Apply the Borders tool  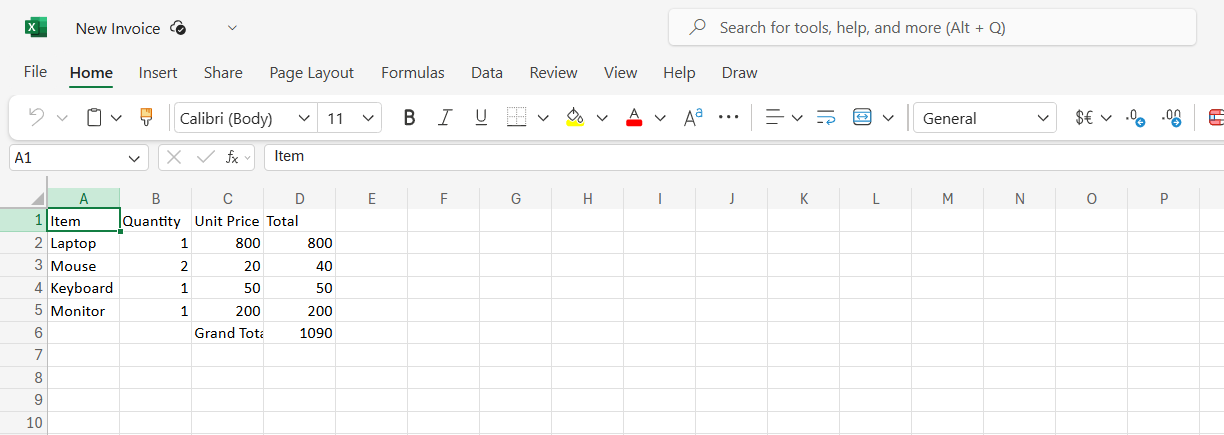(516, 118)
